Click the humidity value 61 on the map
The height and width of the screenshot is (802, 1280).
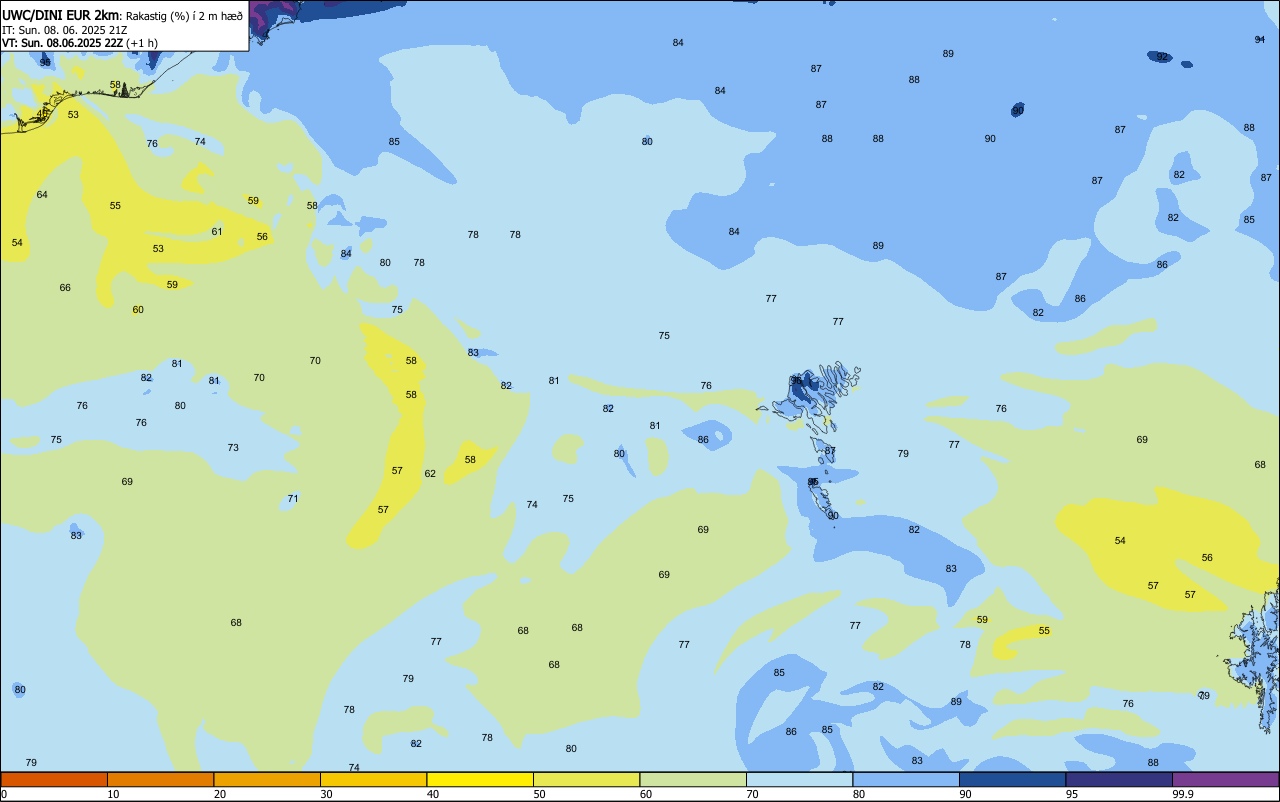click(217, 232)
